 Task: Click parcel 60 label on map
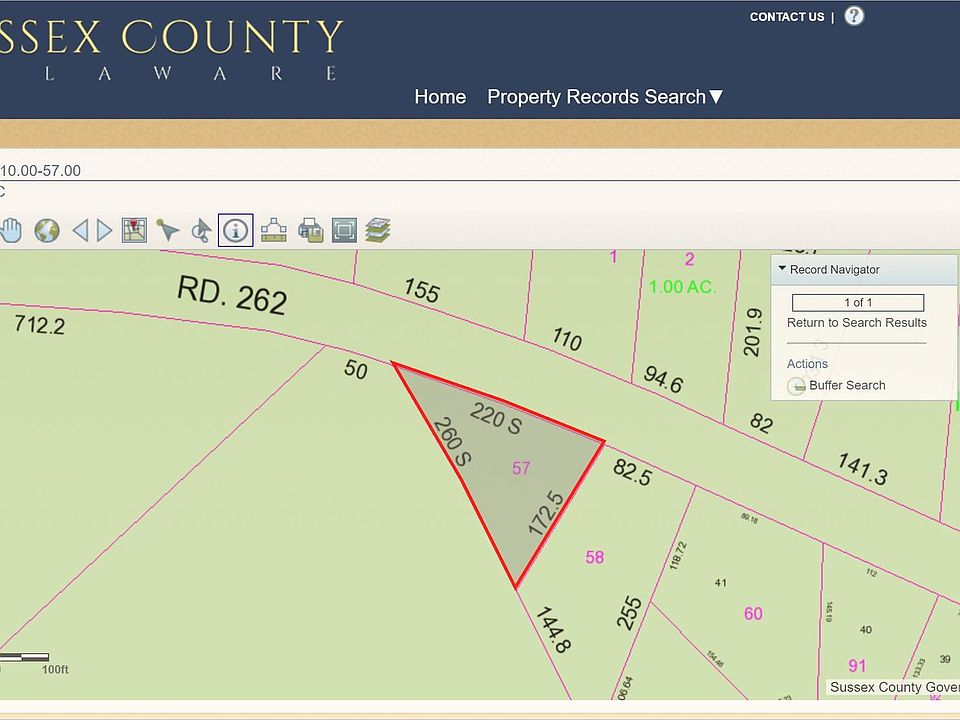(753, 613)
